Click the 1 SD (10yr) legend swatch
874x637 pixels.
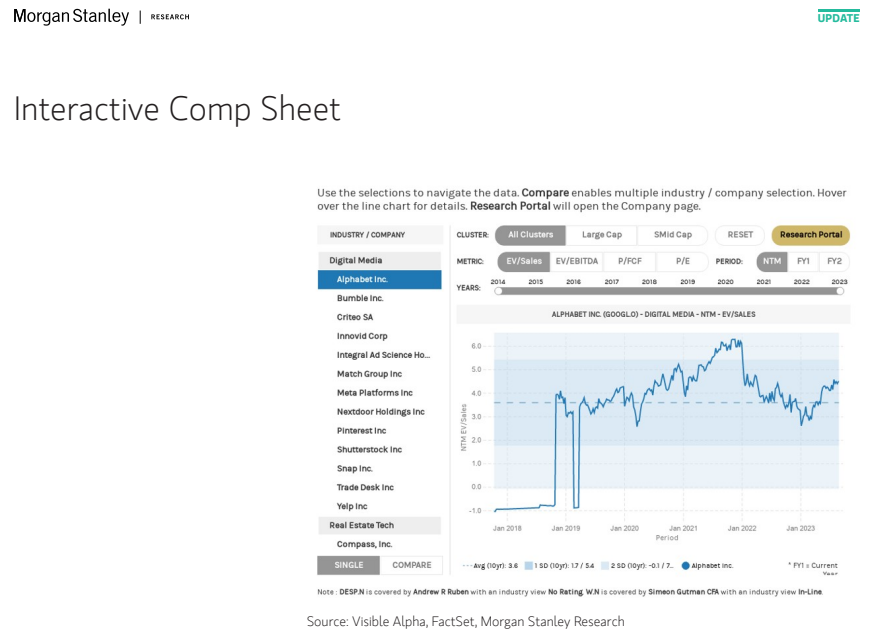(x=528, y=566)
